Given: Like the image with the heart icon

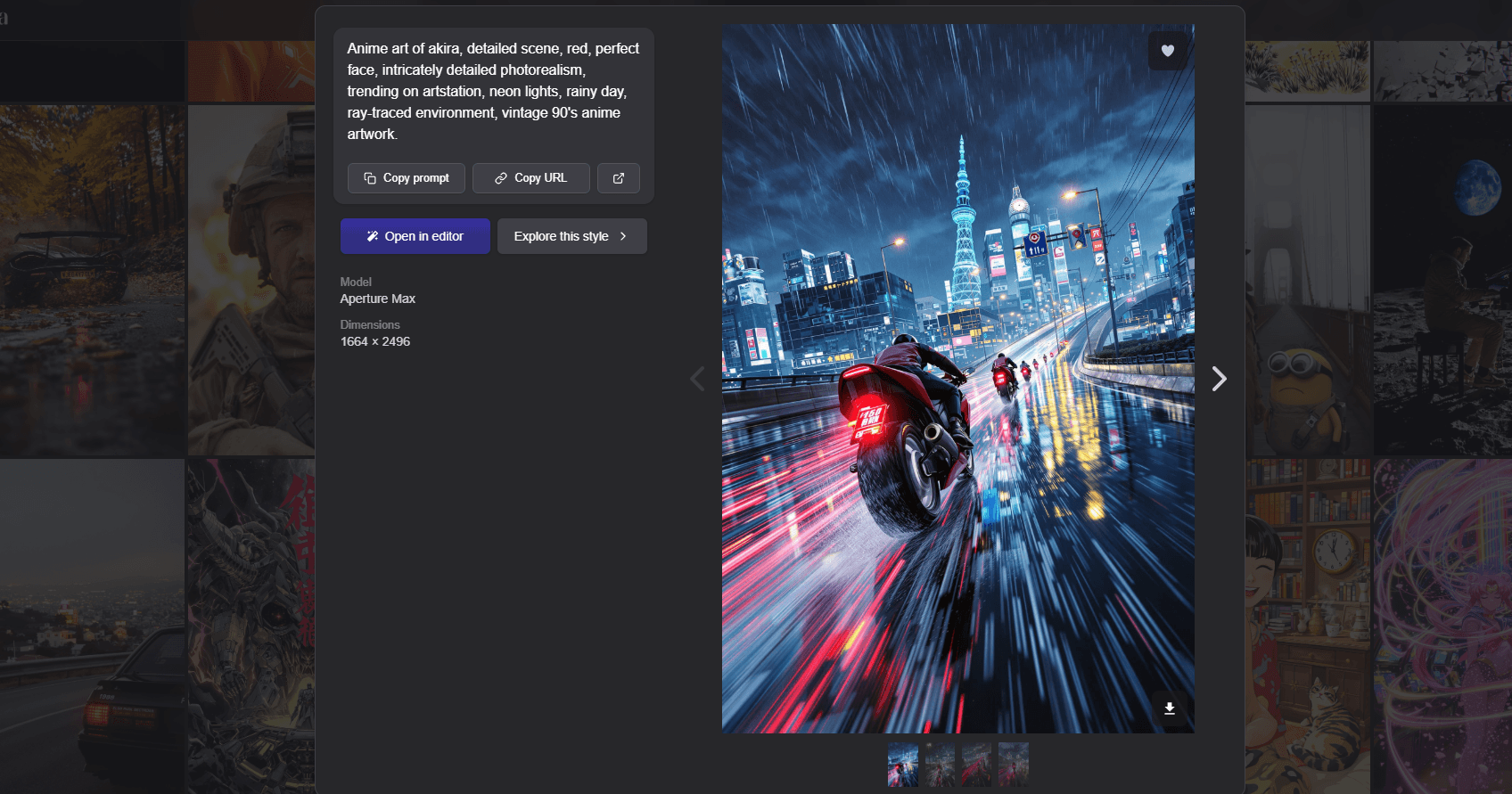Looking at the screenshot, I should click(x=1167, y=51).
